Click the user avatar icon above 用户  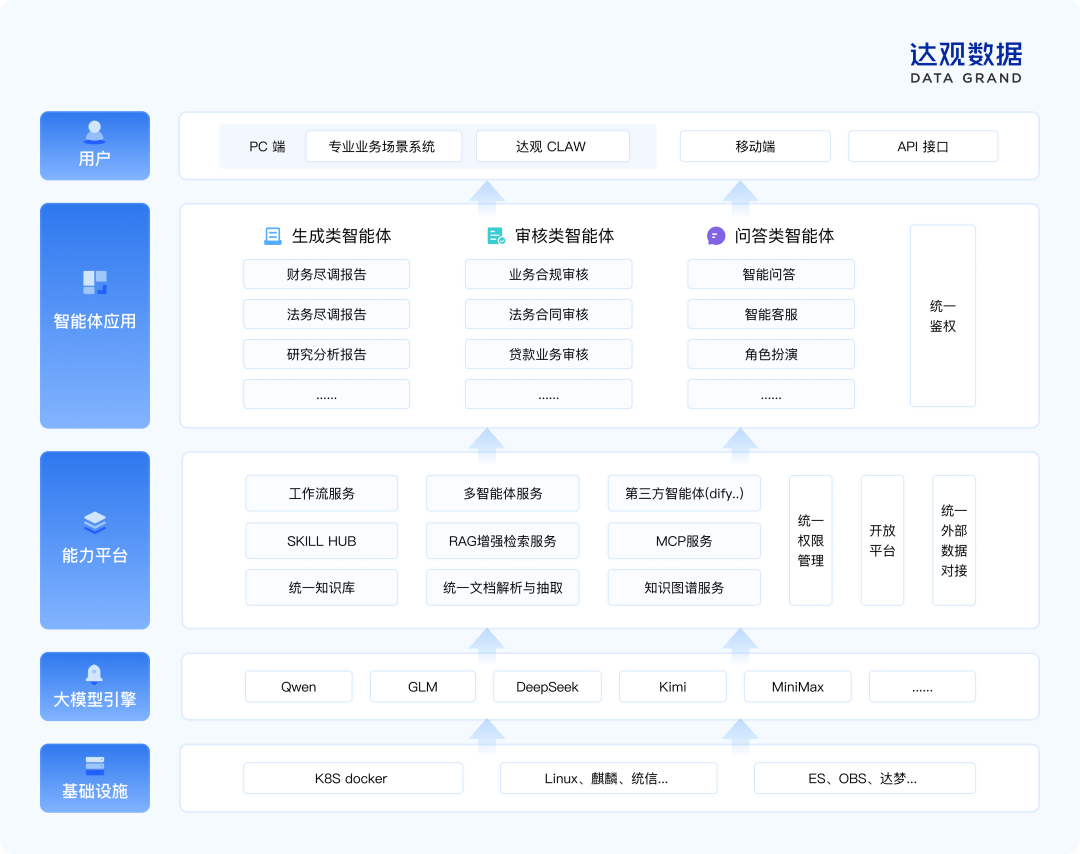[x=94, y=131]
